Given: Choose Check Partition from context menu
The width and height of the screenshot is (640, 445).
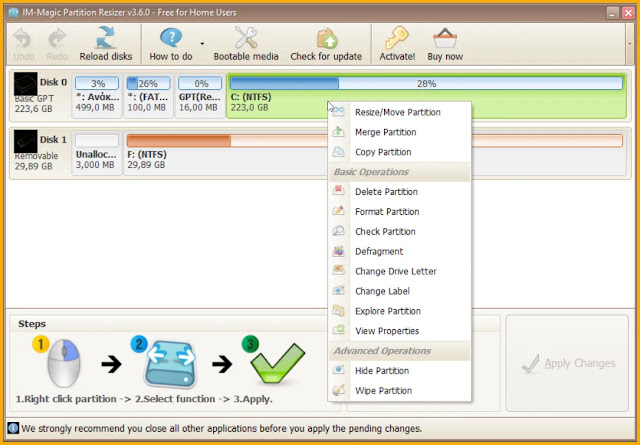Looking at the screenshot, I should (400, 231).
